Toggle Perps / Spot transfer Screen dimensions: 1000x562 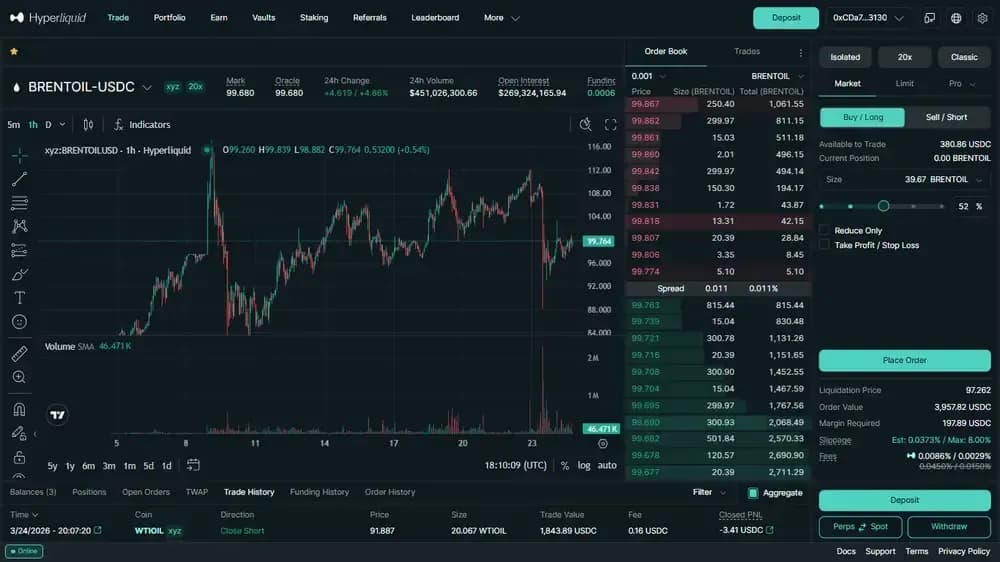(x=860, y=527)
